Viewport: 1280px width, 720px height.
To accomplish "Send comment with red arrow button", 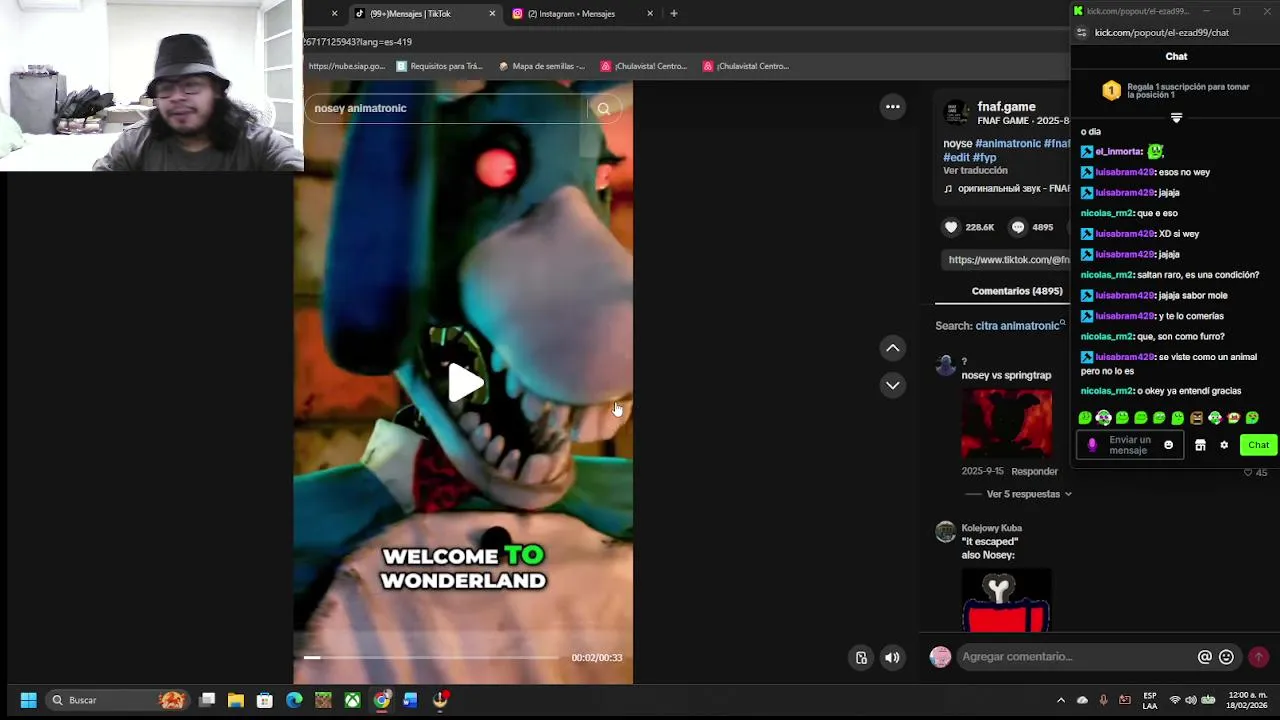I will coord(1259,657).
